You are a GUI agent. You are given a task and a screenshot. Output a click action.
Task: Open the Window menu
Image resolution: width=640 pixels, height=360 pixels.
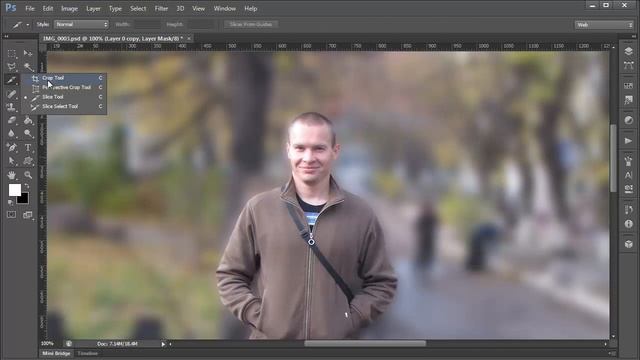pos(224,9)
